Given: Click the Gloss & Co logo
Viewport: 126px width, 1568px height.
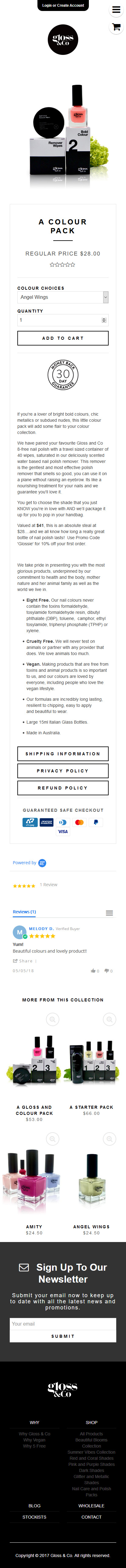Looking at the screenshot, I should [x=63, y=40].
